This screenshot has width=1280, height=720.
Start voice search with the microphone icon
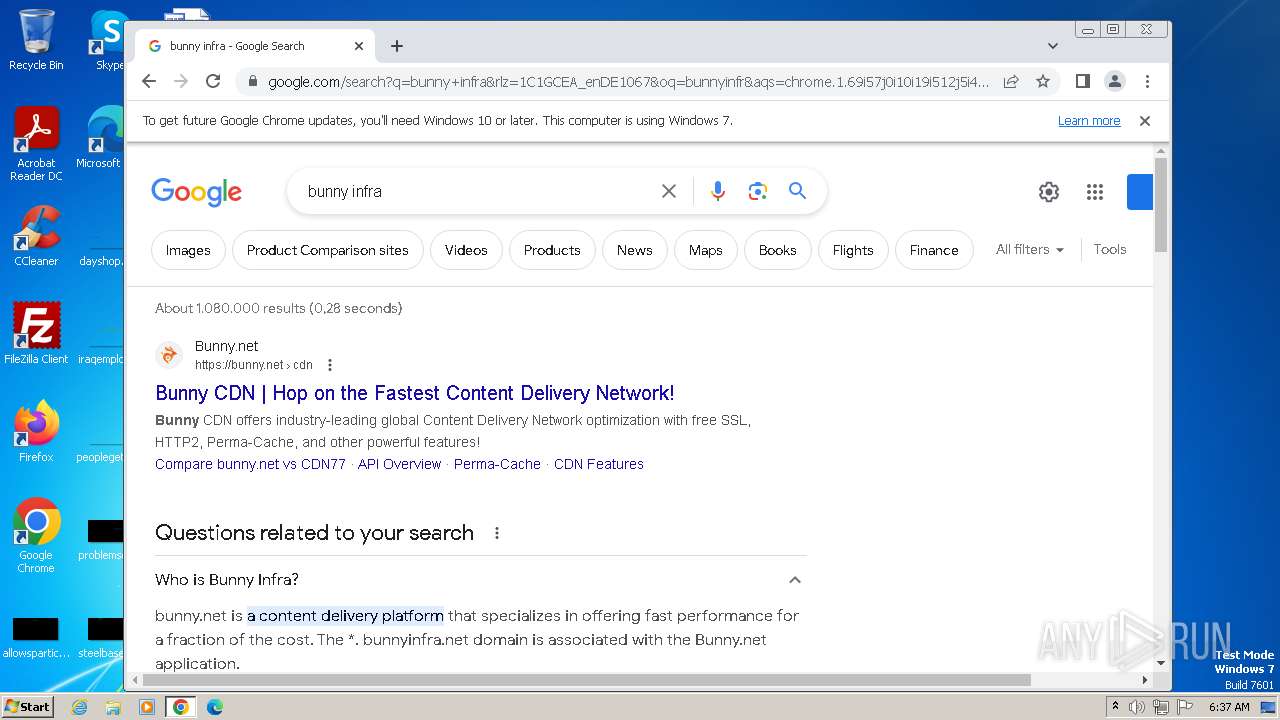click(x=717, y=191)
